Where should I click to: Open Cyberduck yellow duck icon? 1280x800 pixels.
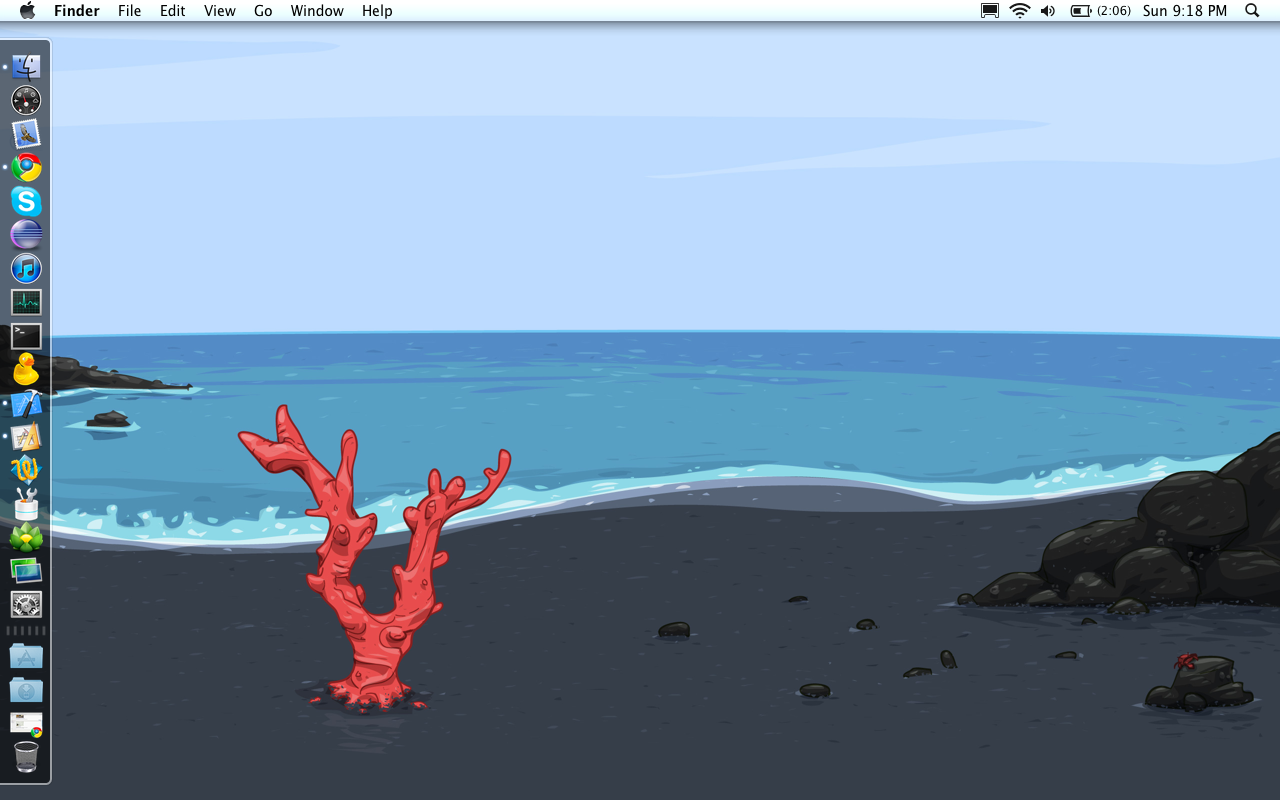click(26, 369)
